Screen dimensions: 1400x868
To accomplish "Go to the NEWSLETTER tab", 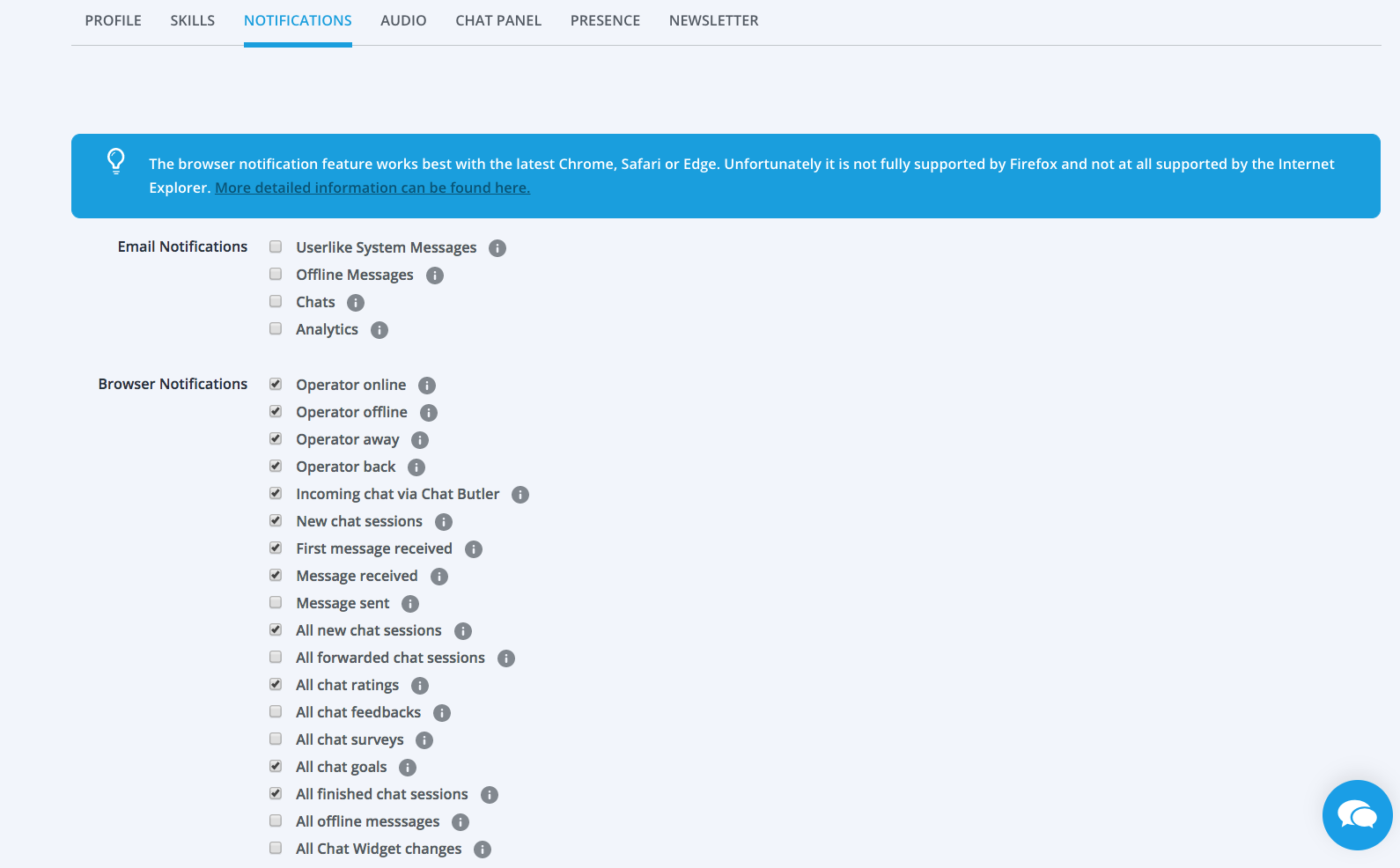I will pyautogui.click(x=713, y=20).
